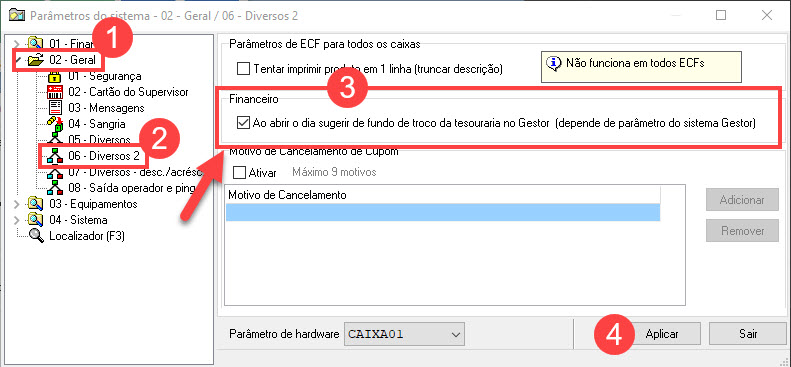This screenshot has height=367, width=791.
Task: Select the 06 - Diversos 2 tree icon
Action: (54, 156)
